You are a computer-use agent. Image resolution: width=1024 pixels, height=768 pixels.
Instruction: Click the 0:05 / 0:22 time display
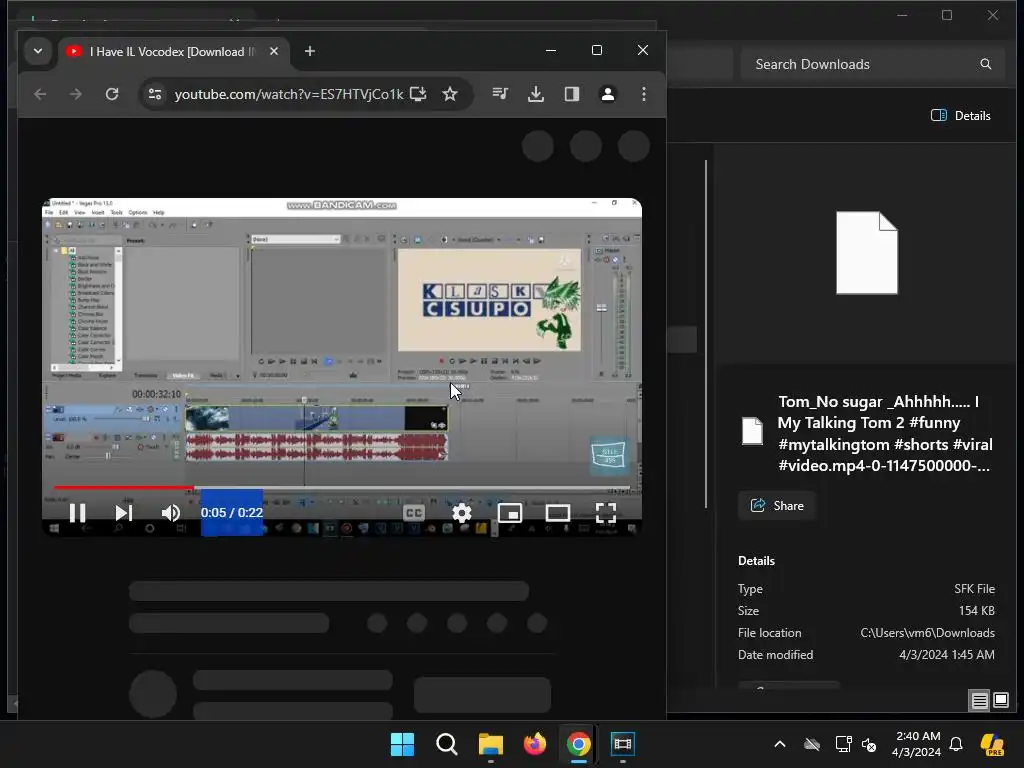232,513
